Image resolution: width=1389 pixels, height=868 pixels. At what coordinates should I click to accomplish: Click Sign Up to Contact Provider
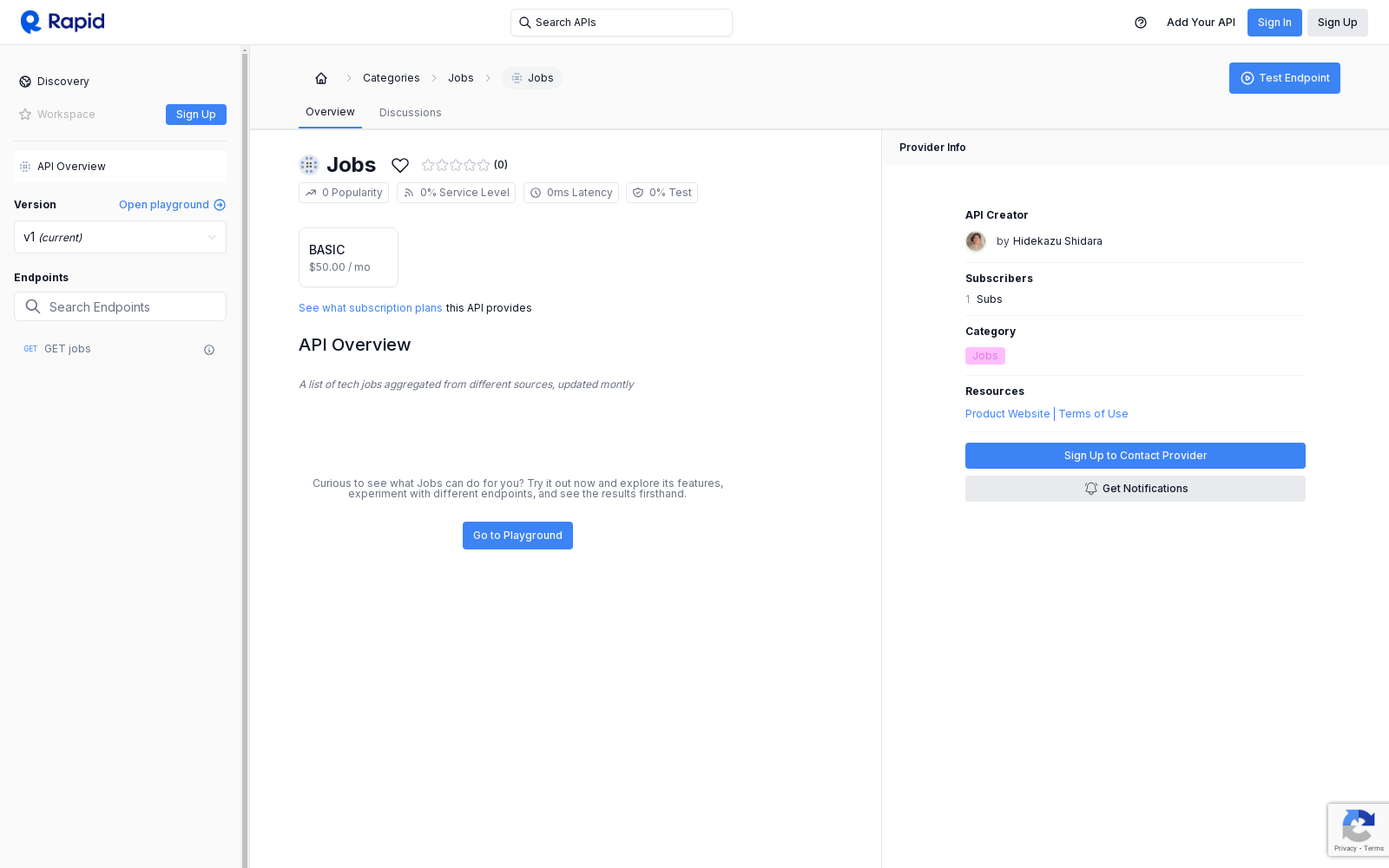(x=1136, y=456)
